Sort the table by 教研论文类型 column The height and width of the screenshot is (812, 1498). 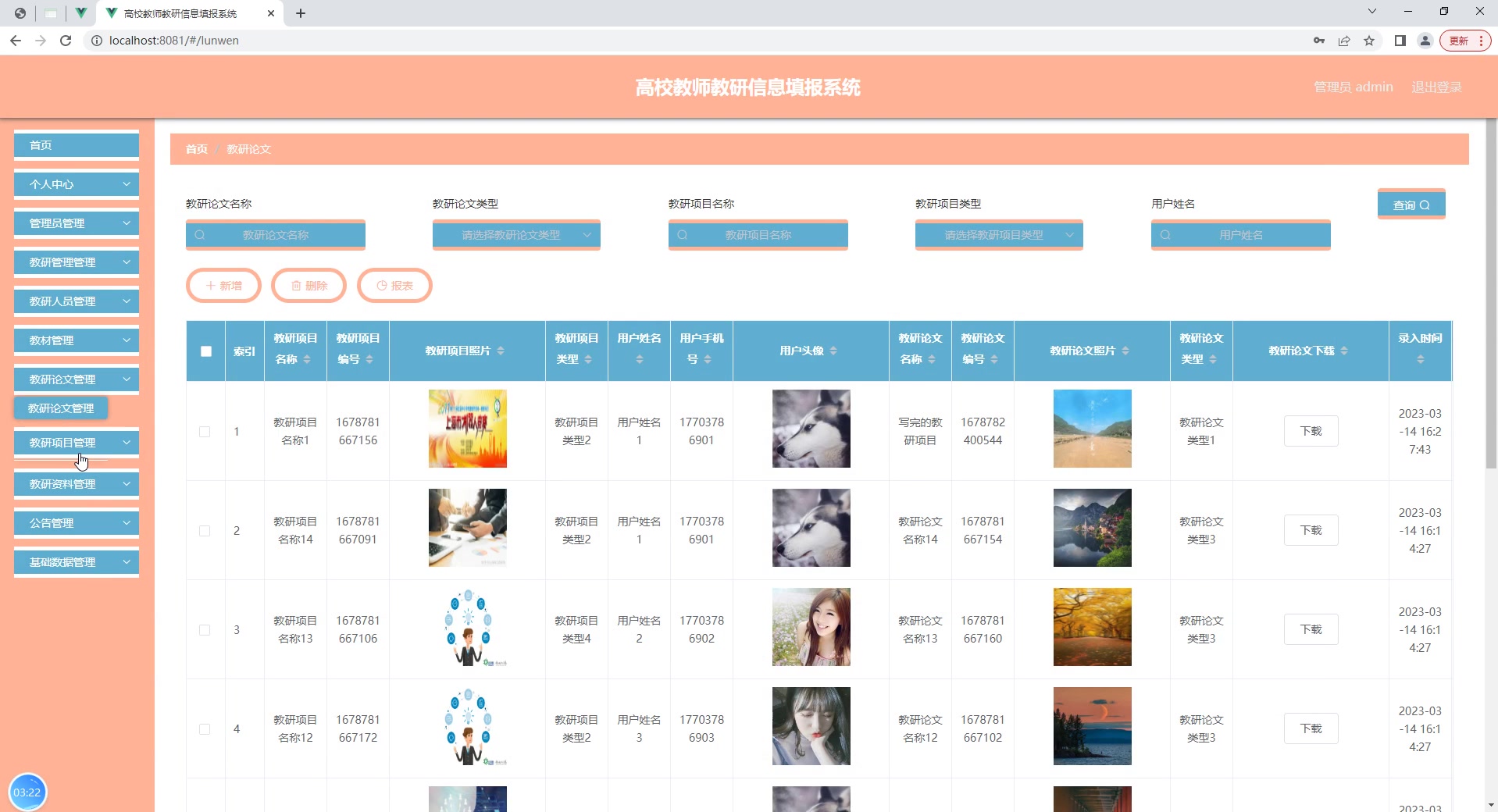click(1213, 359)
